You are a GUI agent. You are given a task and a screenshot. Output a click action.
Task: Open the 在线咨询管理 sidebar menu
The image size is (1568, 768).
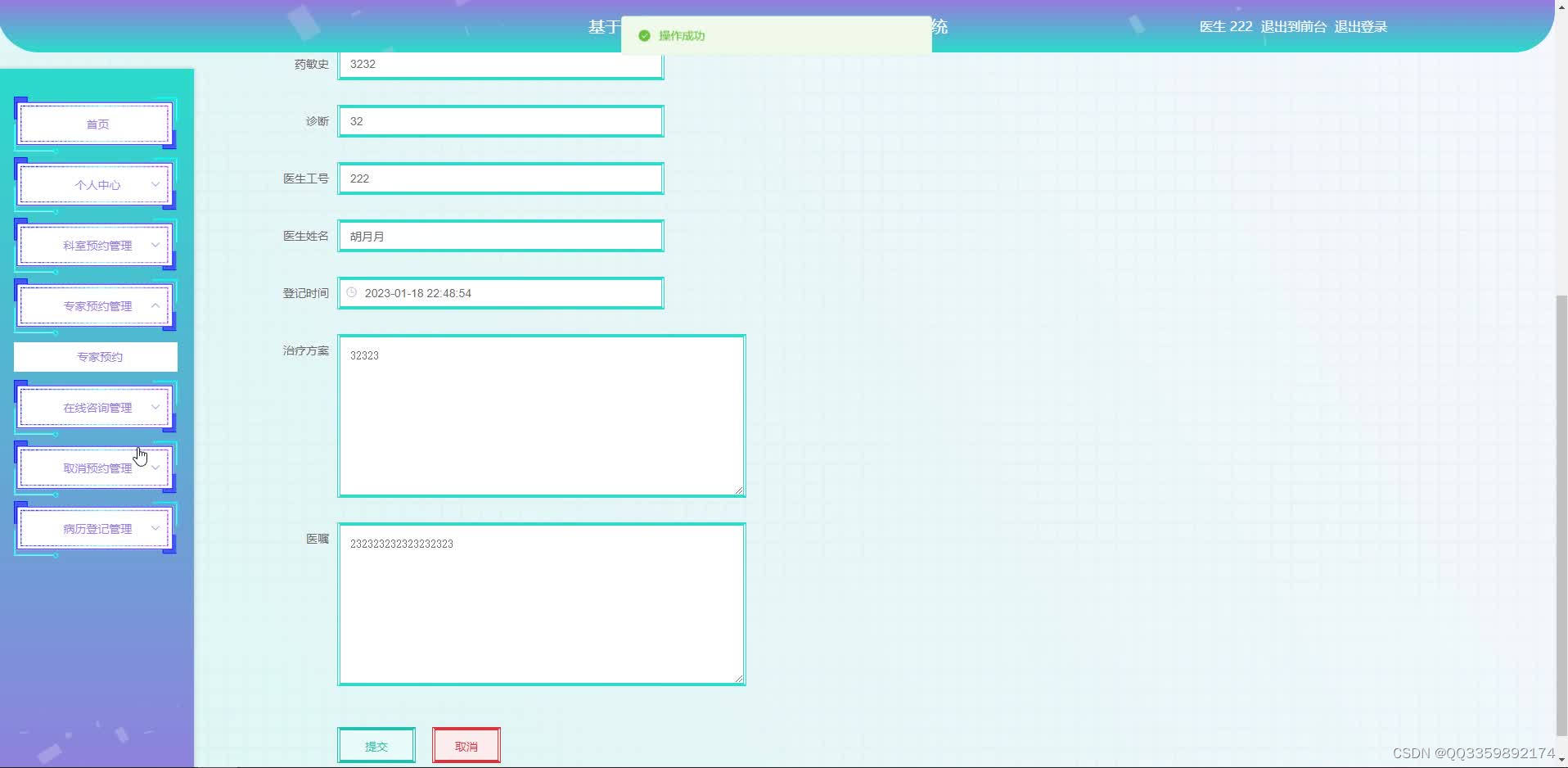pyautogui.click(x=96, y=407)
